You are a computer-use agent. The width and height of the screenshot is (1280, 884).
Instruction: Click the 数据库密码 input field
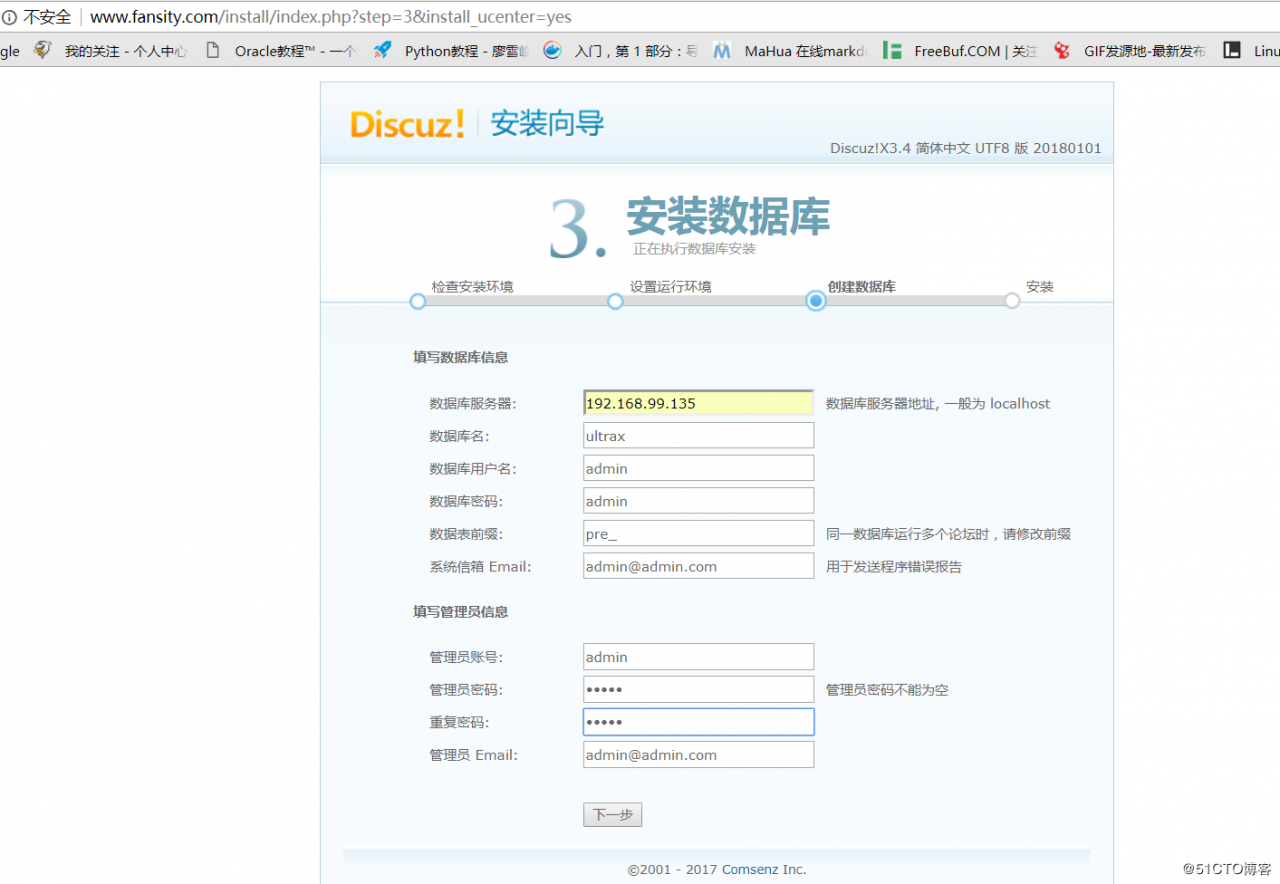(x=698, y=501)
